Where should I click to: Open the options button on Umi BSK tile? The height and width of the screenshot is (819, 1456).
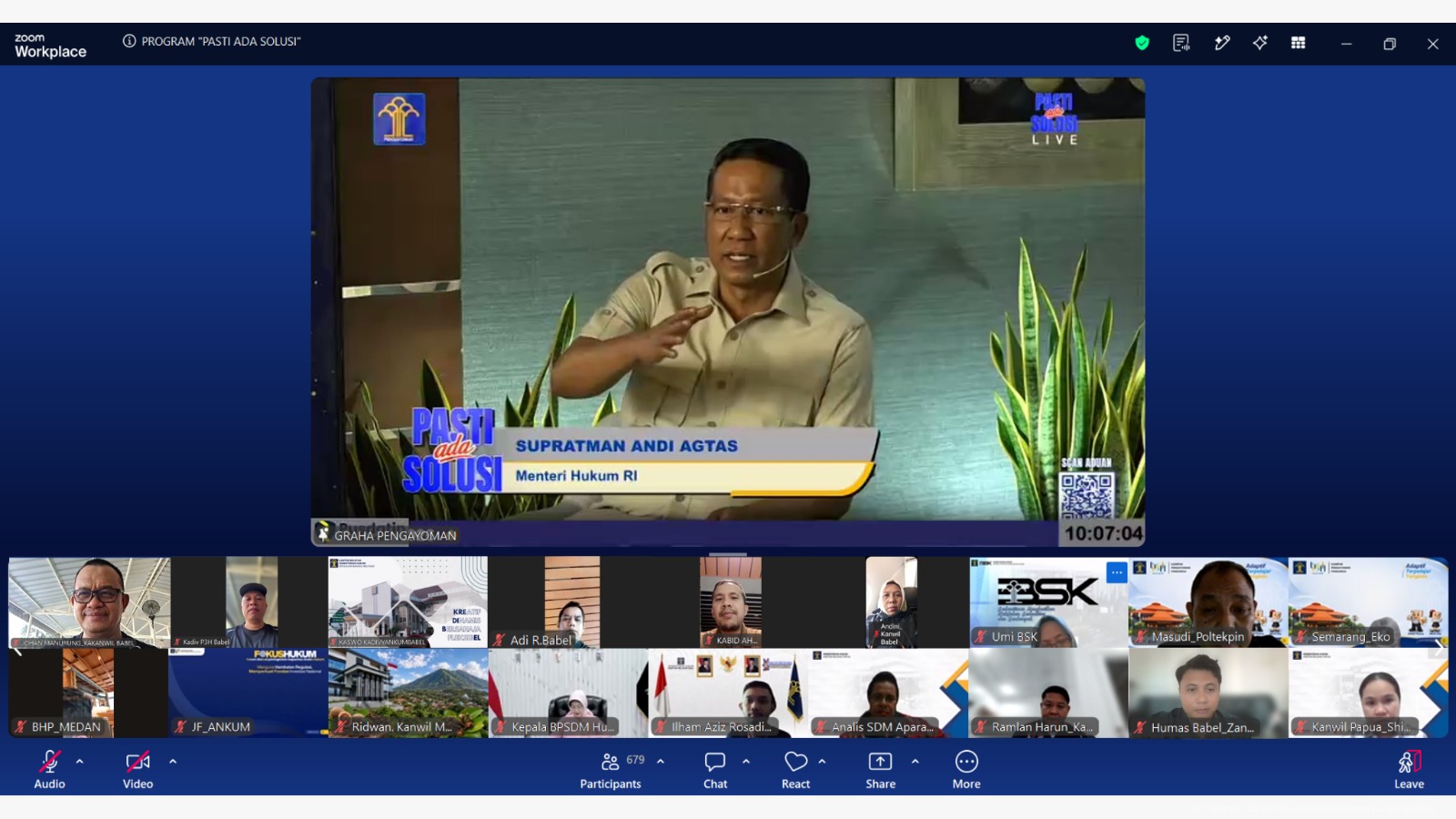click(x=1117, y=572)
